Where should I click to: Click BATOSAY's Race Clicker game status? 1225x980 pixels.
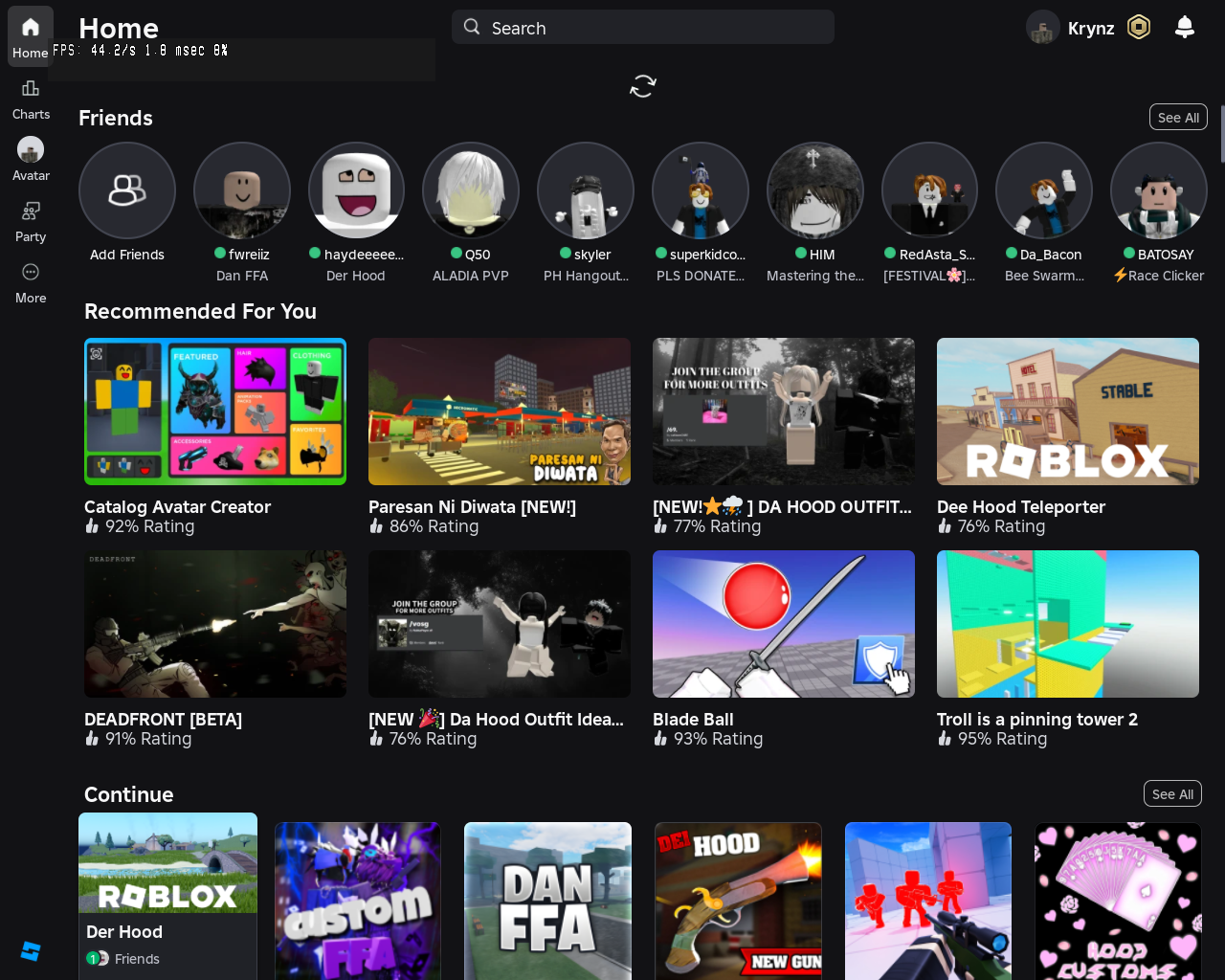click(1159, 276)
